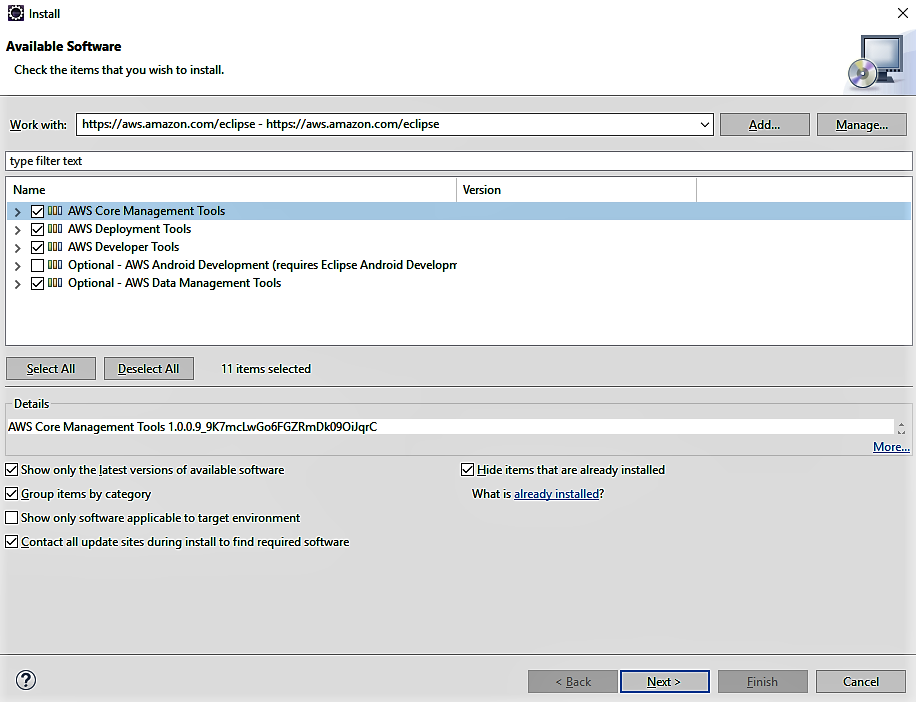The image size is (916, 702).
Task: Click the AWS Android Development category icon
Action: (55, 265)
